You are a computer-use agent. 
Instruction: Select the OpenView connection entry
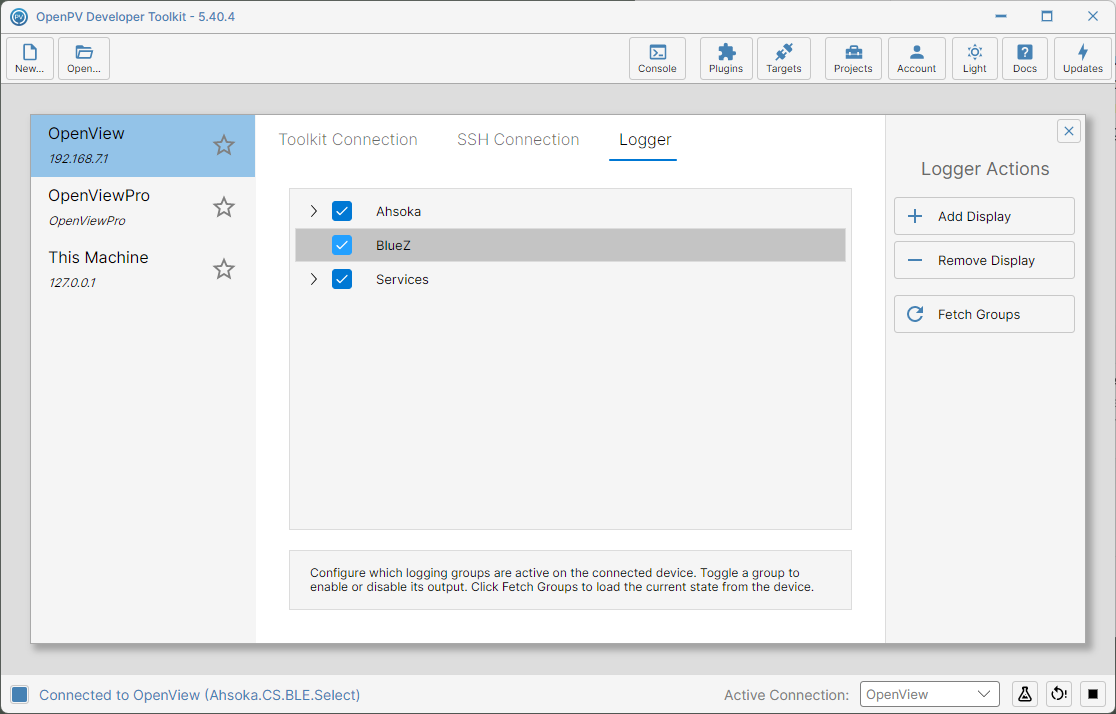click(x=142, y=146)
